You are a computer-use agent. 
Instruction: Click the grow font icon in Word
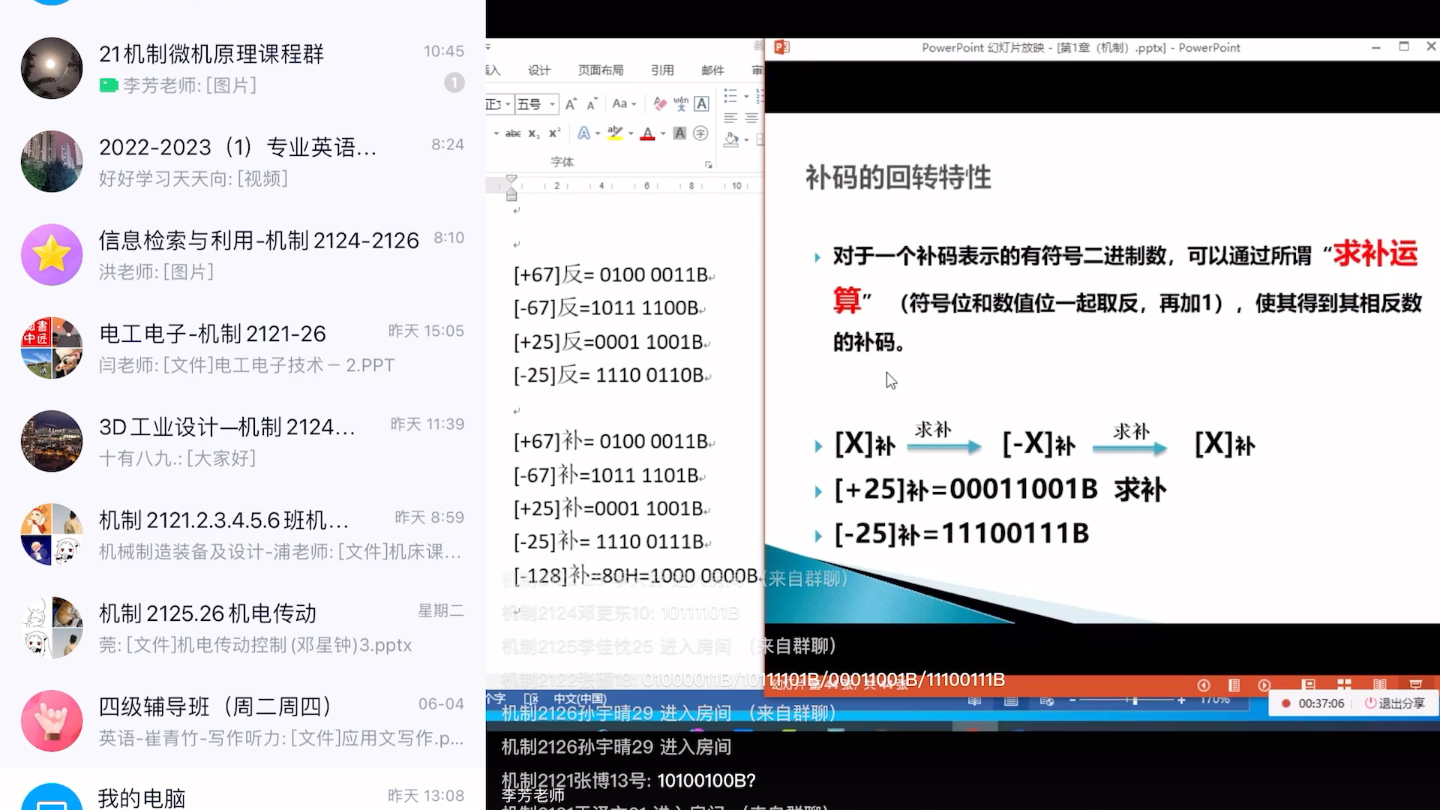[x=571, y=104]
